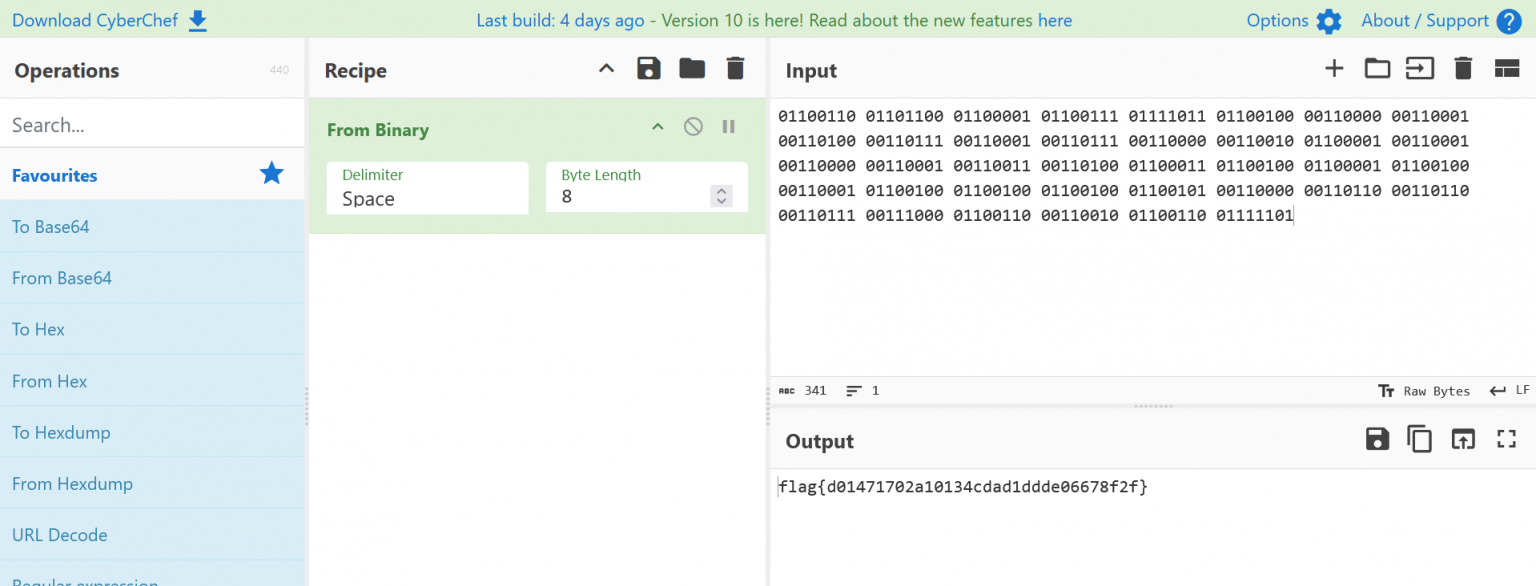Collapse the Recipe panel with chevron
Screen dimensions: 1536x586
point(606,68)
